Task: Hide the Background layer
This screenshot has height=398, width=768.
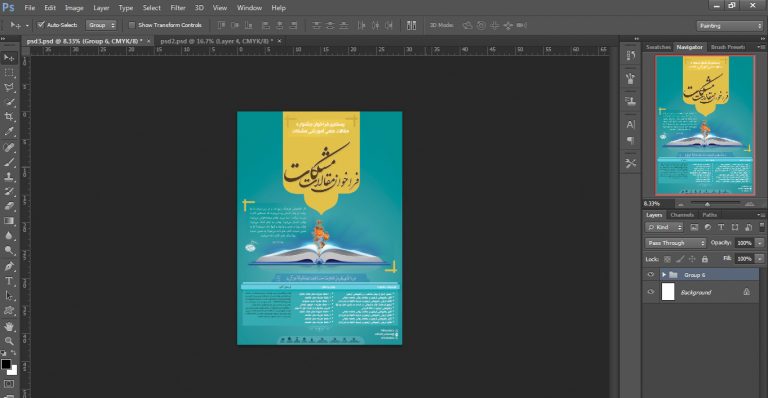Action: click(x=650, y=292)
